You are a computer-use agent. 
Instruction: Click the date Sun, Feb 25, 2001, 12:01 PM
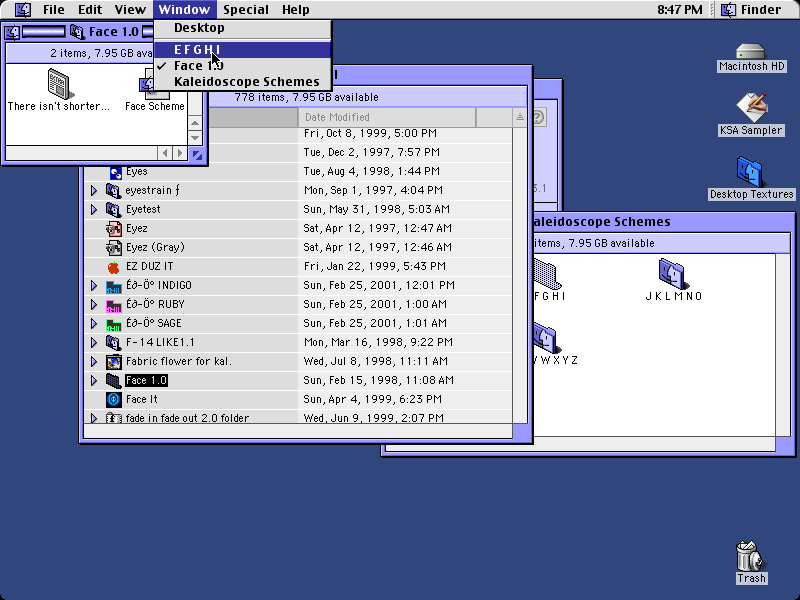click(379, 285)
